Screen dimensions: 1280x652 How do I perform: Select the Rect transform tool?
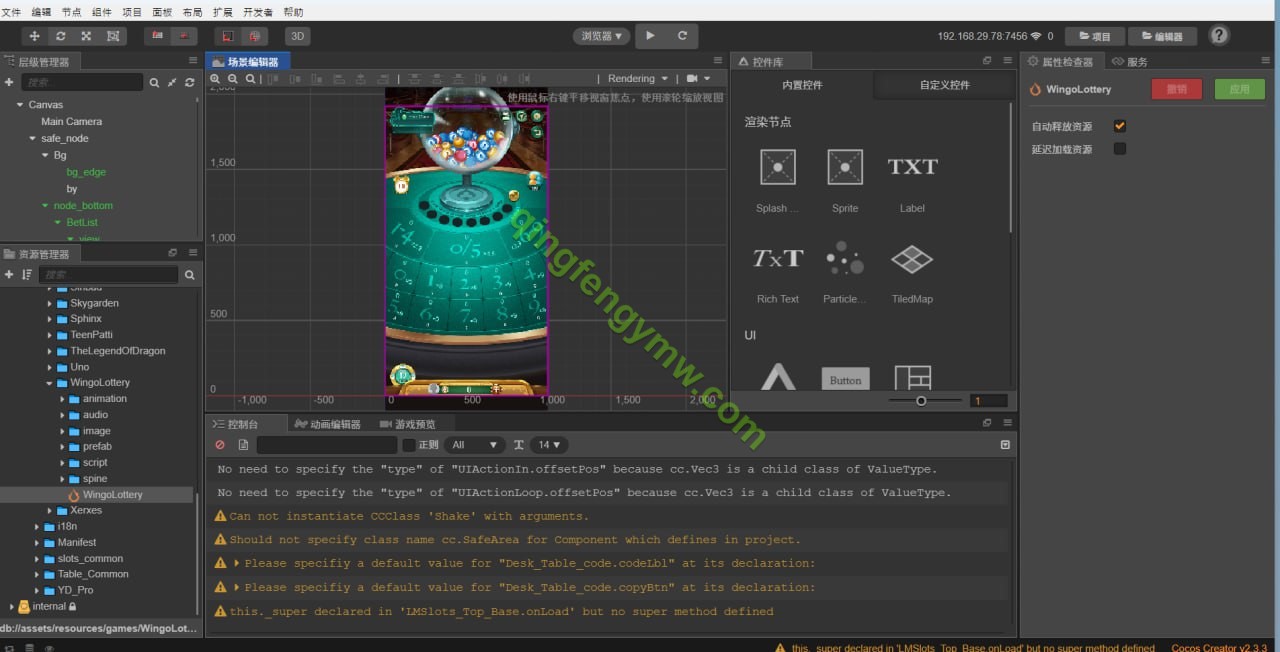pyautogui.click(x=113, y=36)
